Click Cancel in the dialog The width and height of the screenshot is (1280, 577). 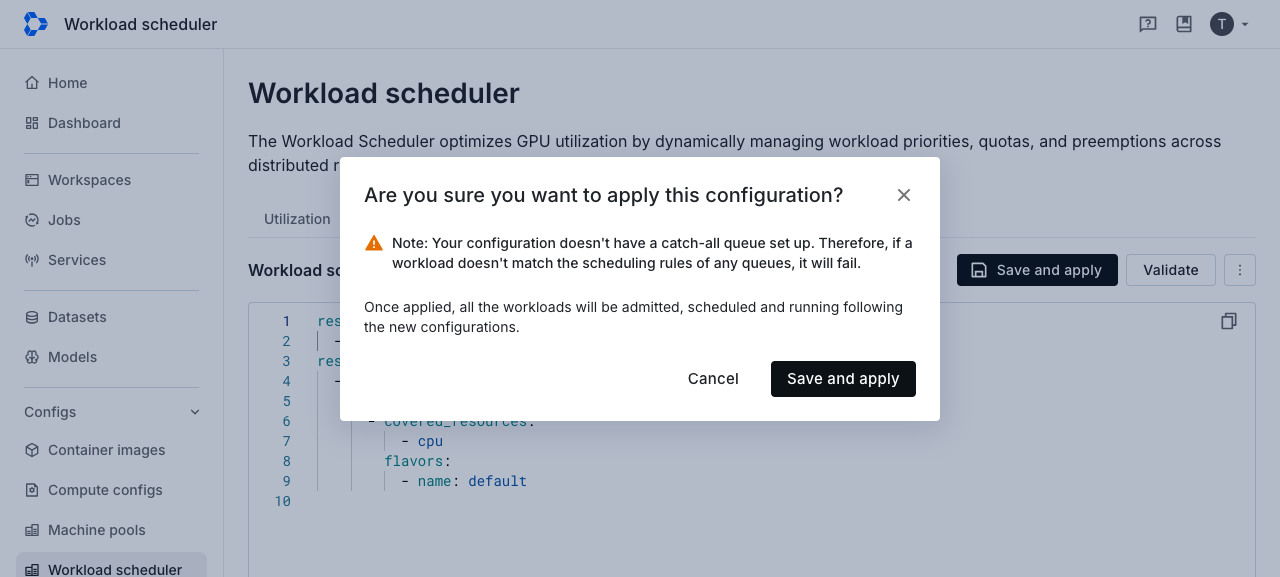pos(713,379)
